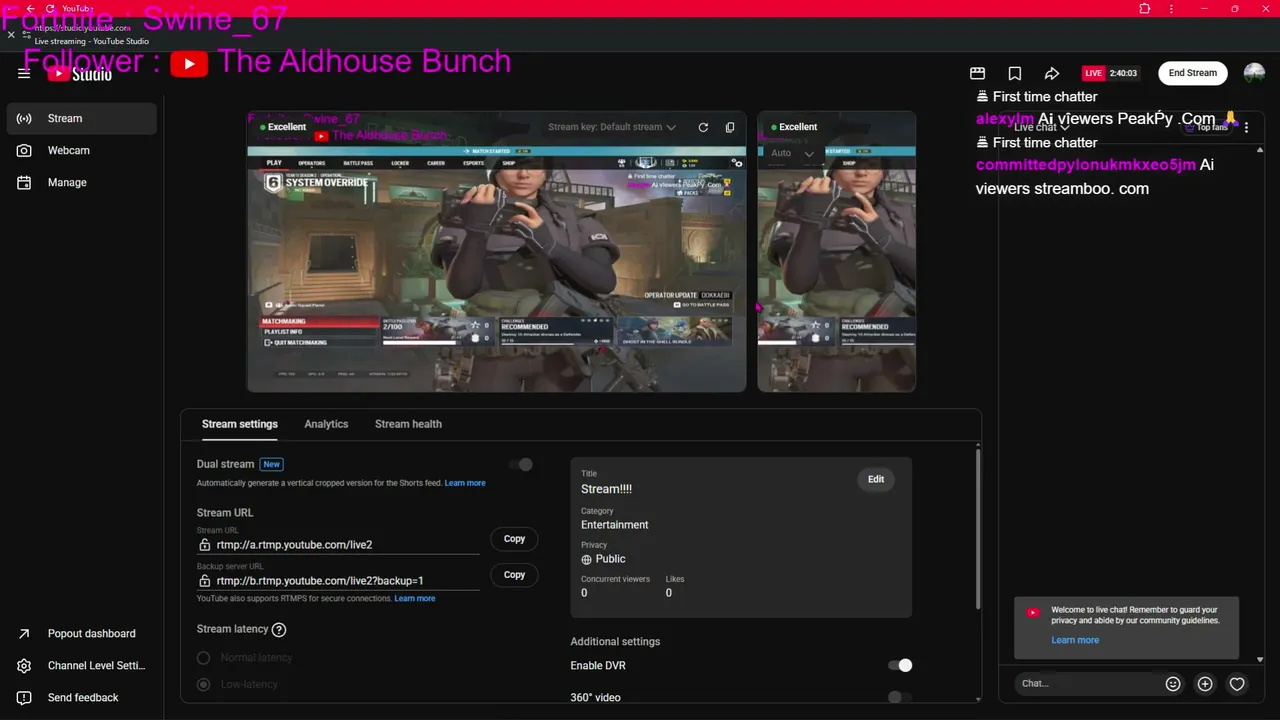The width and height of the screenshot is (1280, 720).
Task: Click the vertical Shorts stream preview
Action: click(x=837, y=251)
